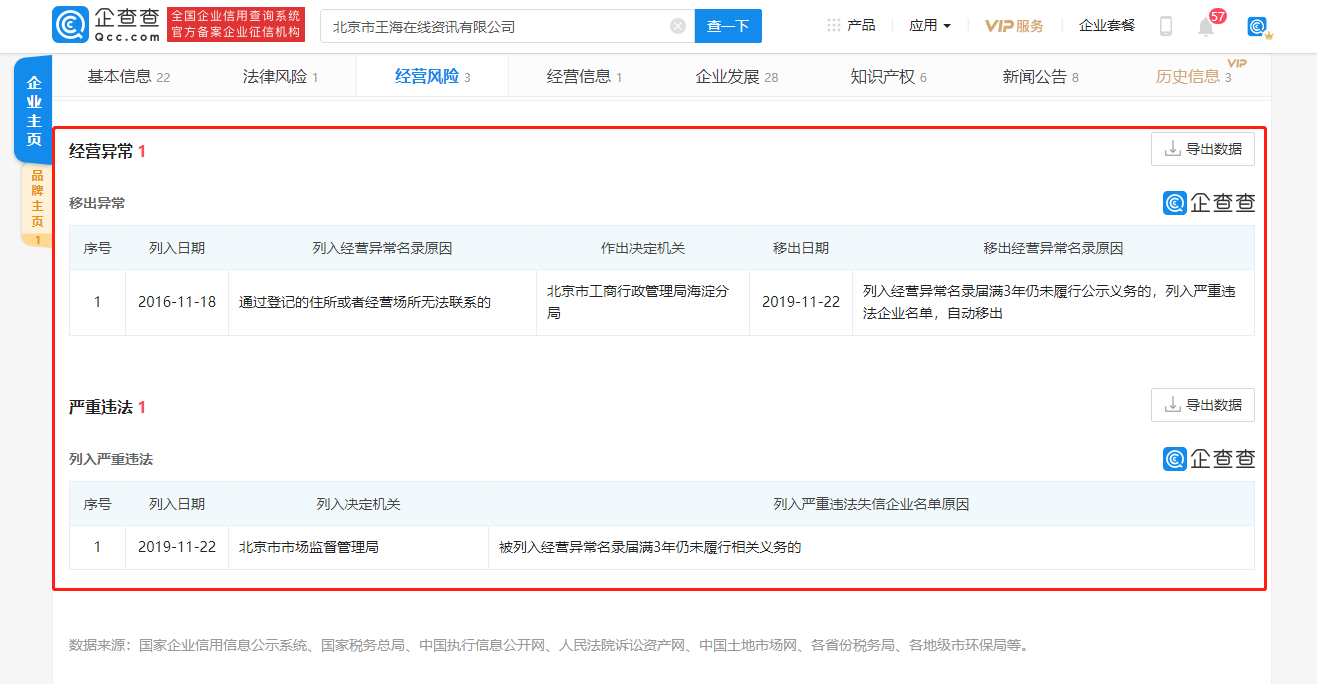Click the 作出决定机关 column header
Image resolution: width=1317 pixels, height=684 pixels.
coord(643,248)
